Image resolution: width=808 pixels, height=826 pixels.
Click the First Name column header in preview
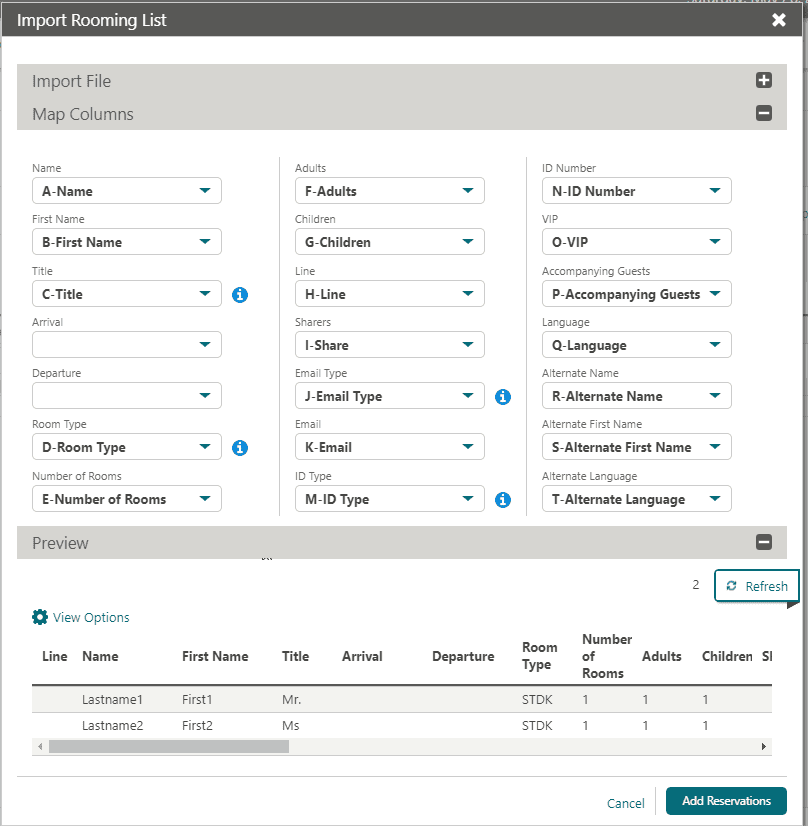click(x=215, y=656)
